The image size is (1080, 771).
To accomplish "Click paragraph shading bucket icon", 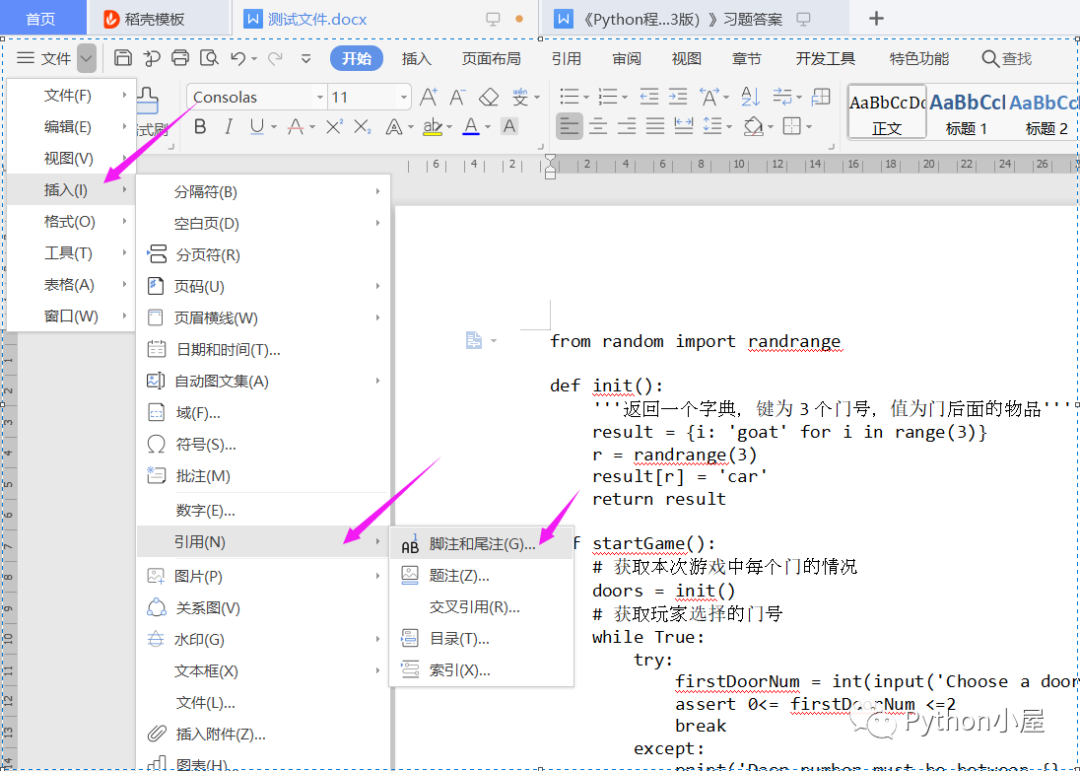I will point(753,127).
